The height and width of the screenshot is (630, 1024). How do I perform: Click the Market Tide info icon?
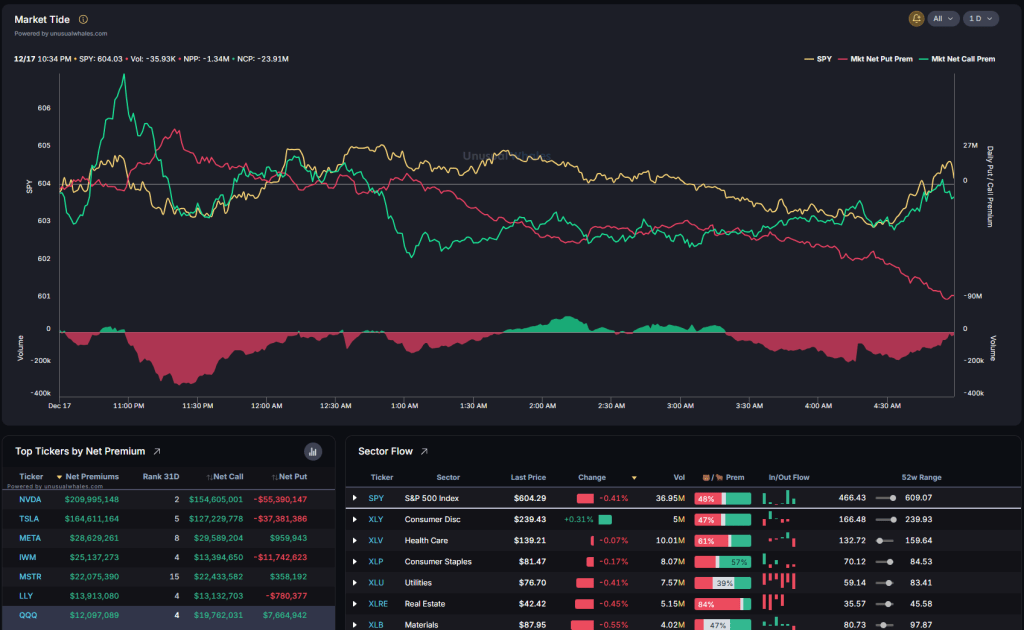[x=83, y=19]
